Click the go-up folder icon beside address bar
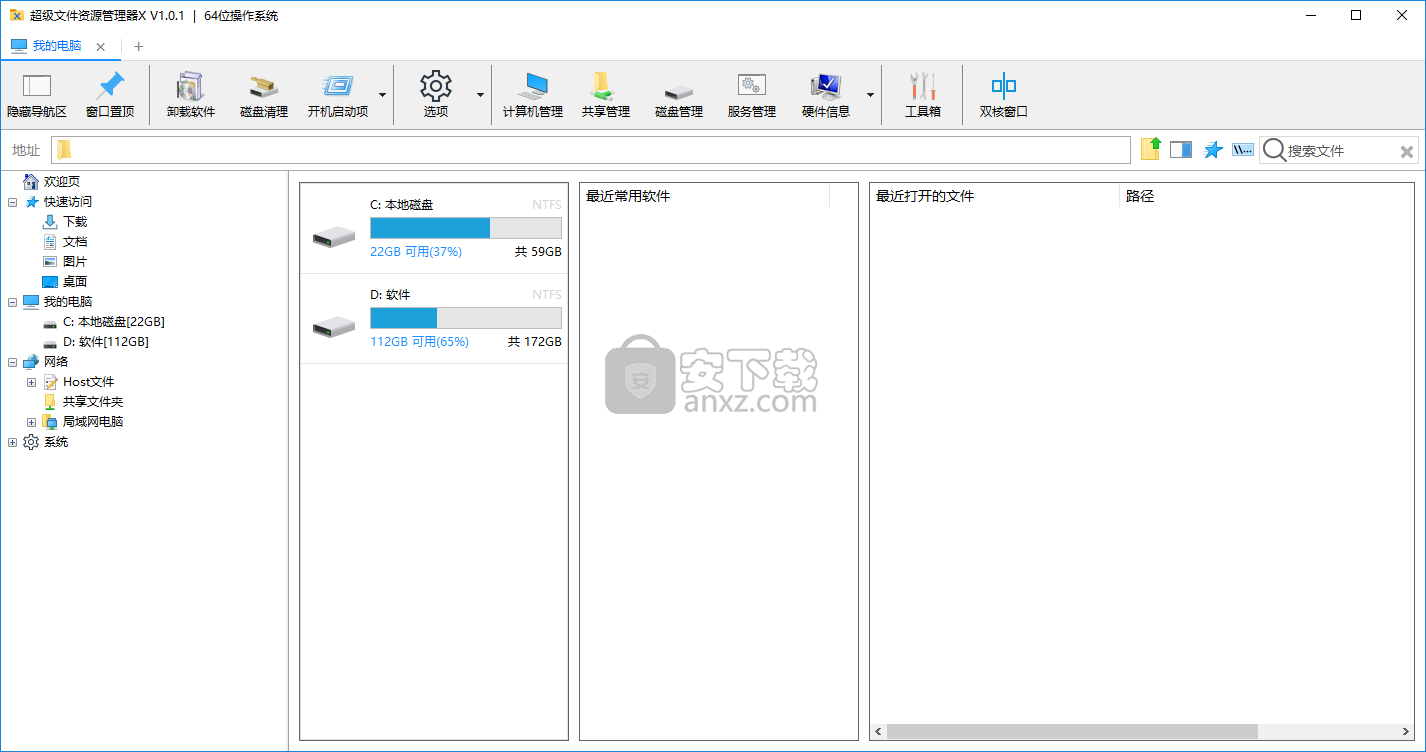The width and height of the screenshot is (1426, 752). tap(1151, 150)
